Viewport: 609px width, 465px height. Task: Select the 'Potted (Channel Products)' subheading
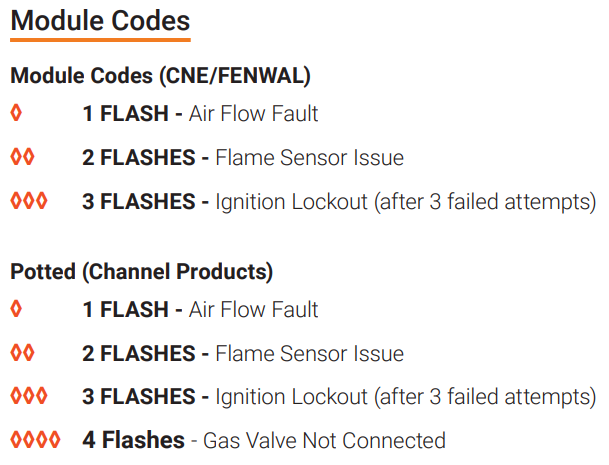pyautogui.click(x=141, y=271)
